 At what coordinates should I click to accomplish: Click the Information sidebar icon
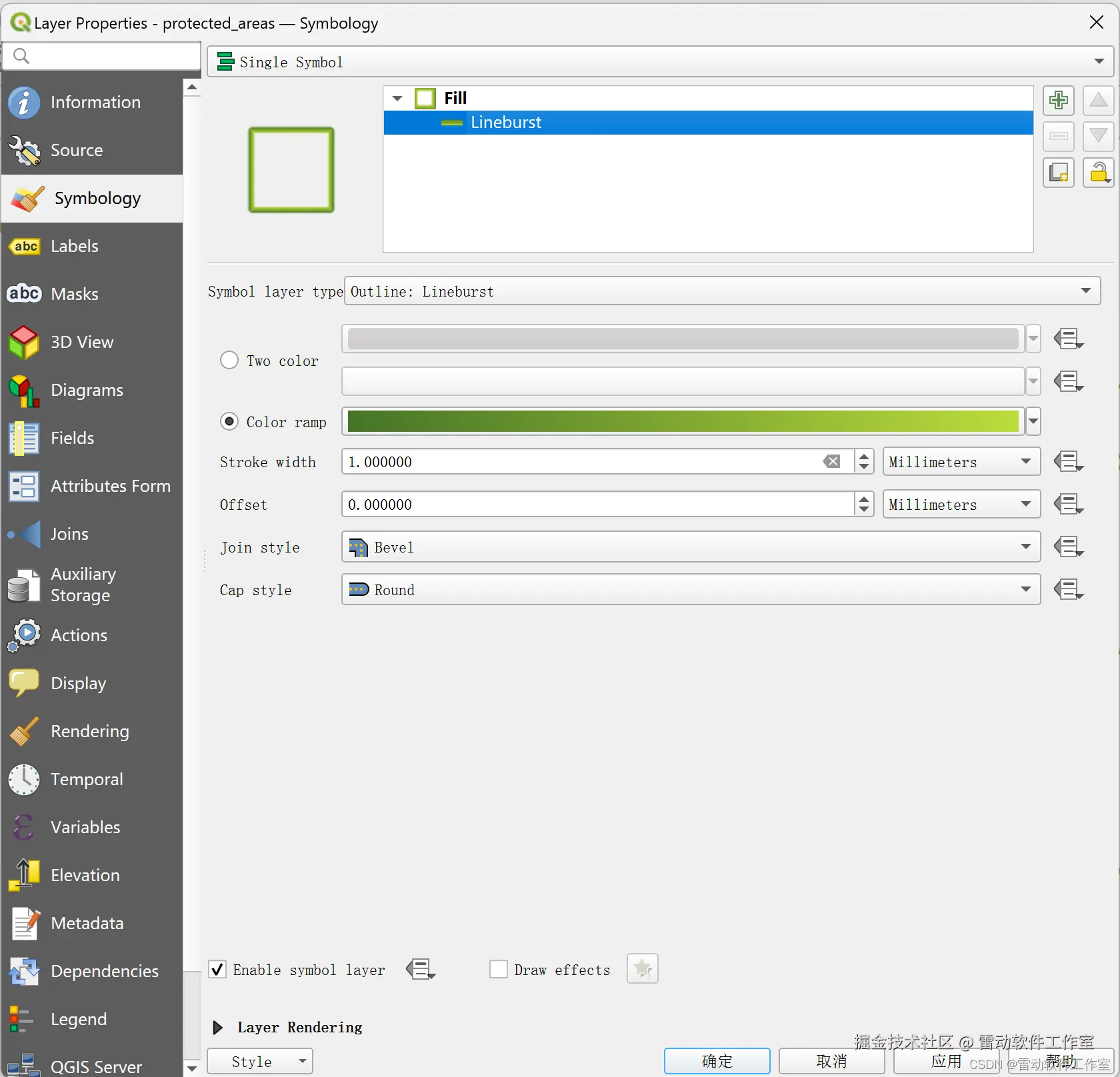(24, 102)
